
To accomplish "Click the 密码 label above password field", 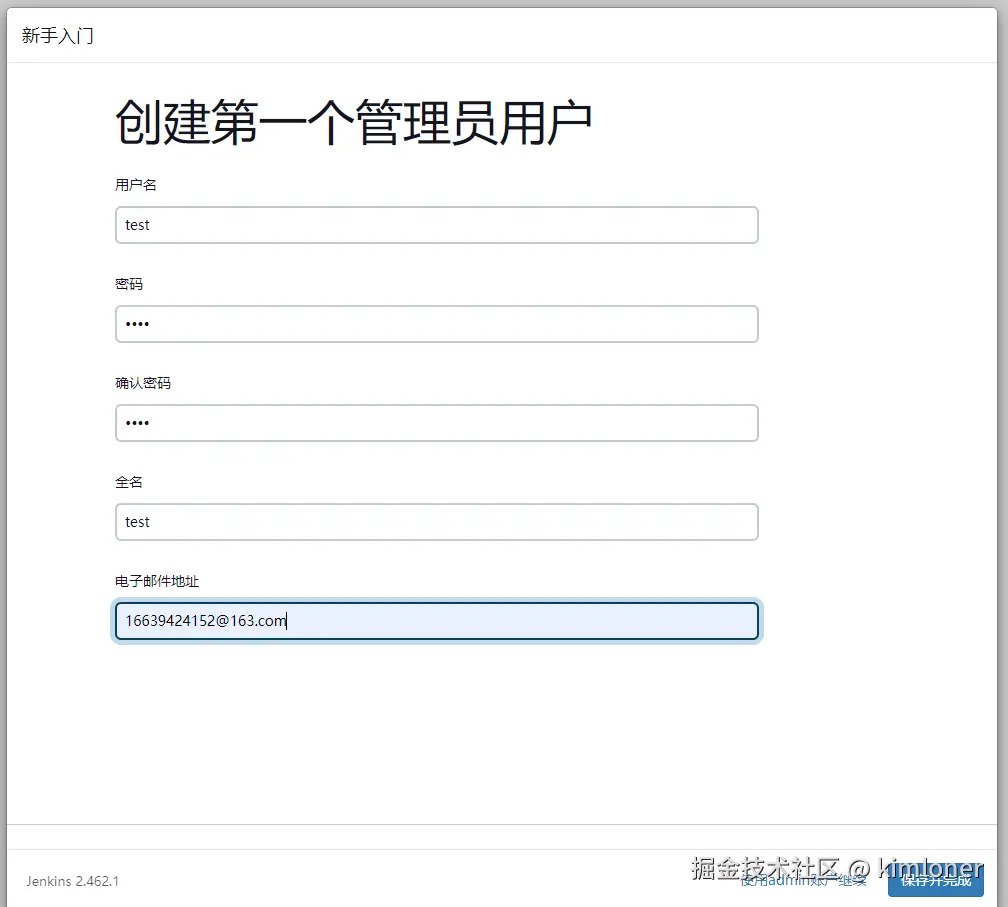I will [x=129, y=284].
